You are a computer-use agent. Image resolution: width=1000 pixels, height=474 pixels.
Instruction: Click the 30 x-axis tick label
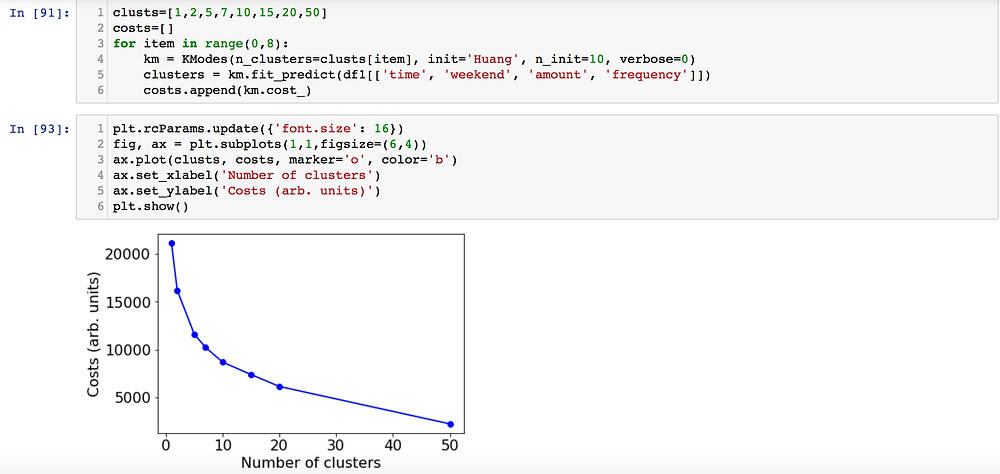(337, 444)
